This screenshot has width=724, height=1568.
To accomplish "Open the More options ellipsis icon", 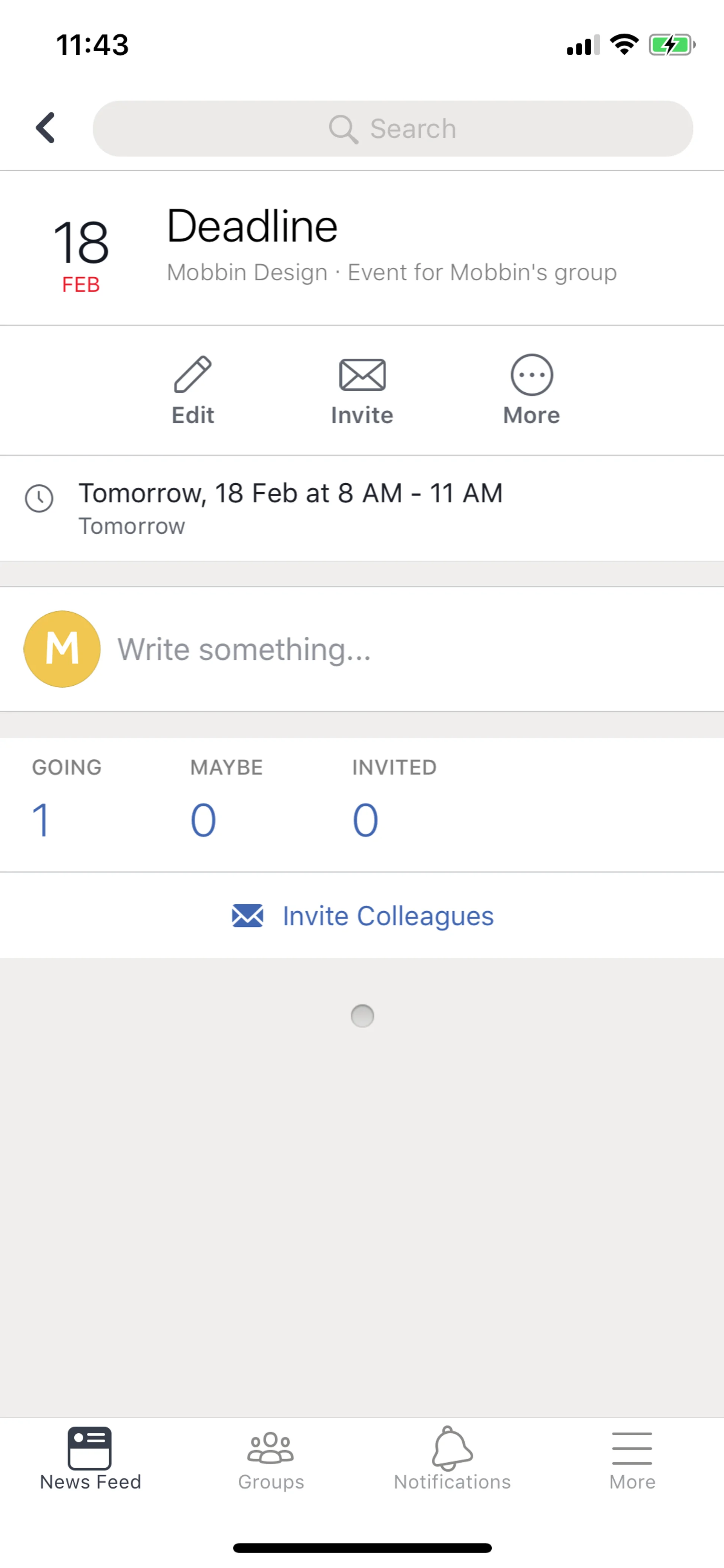I will (531, 374).
